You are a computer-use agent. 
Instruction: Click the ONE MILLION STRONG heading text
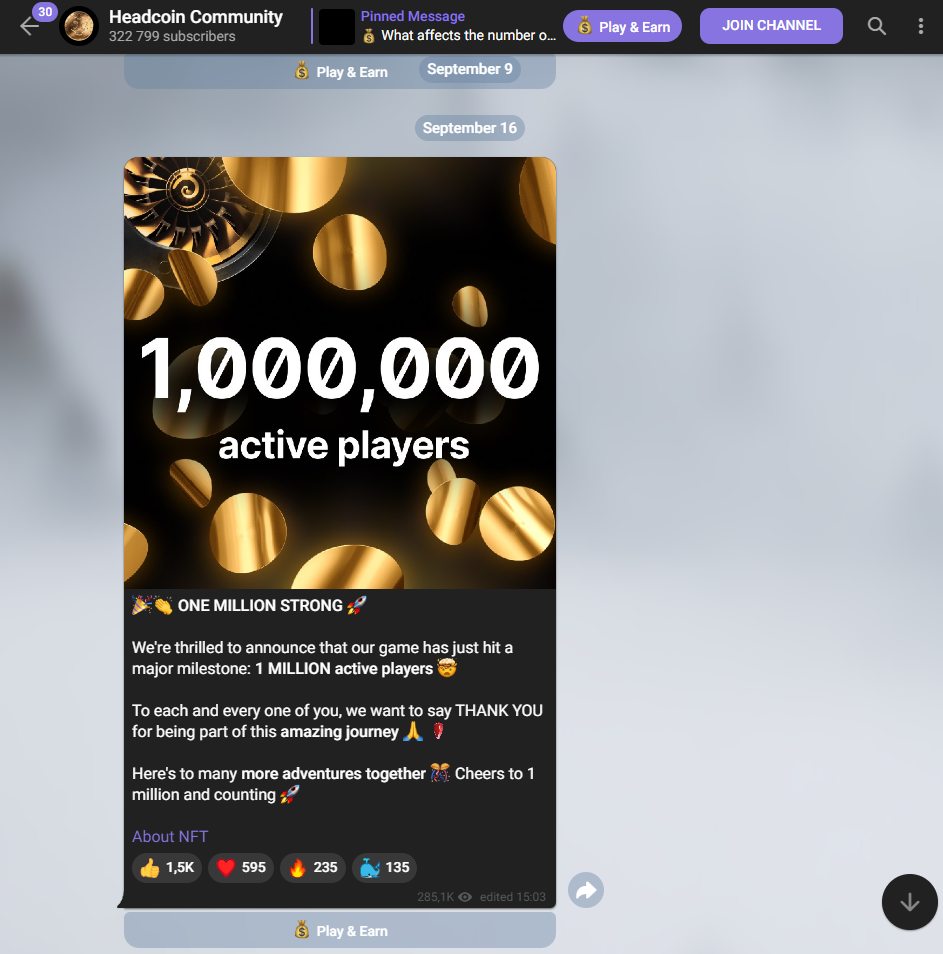click(260, 606)
